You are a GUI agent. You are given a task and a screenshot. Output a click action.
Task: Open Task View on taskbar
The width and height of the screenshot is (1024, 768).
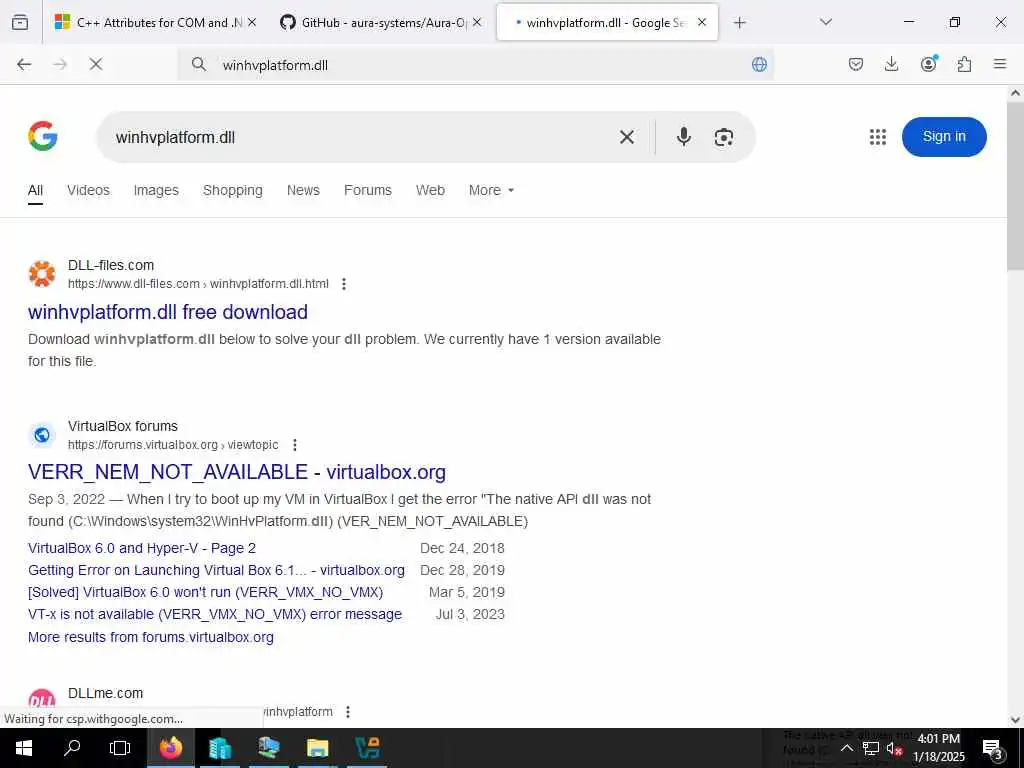(x=120, y=748)
